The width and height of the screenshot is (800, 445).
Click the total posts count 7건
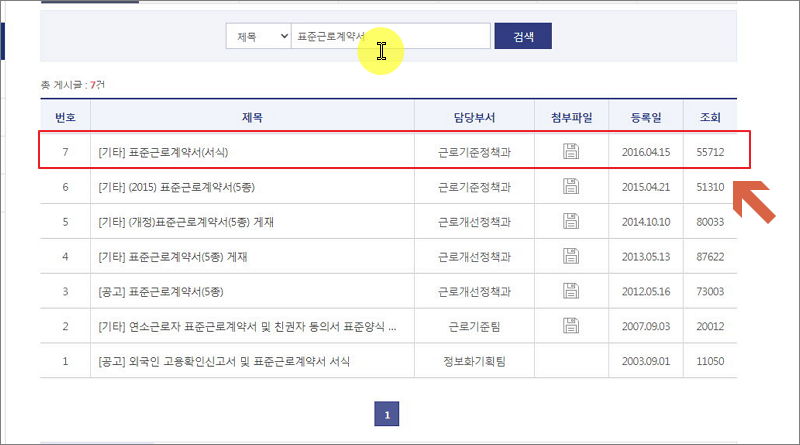tap(97, 85)
